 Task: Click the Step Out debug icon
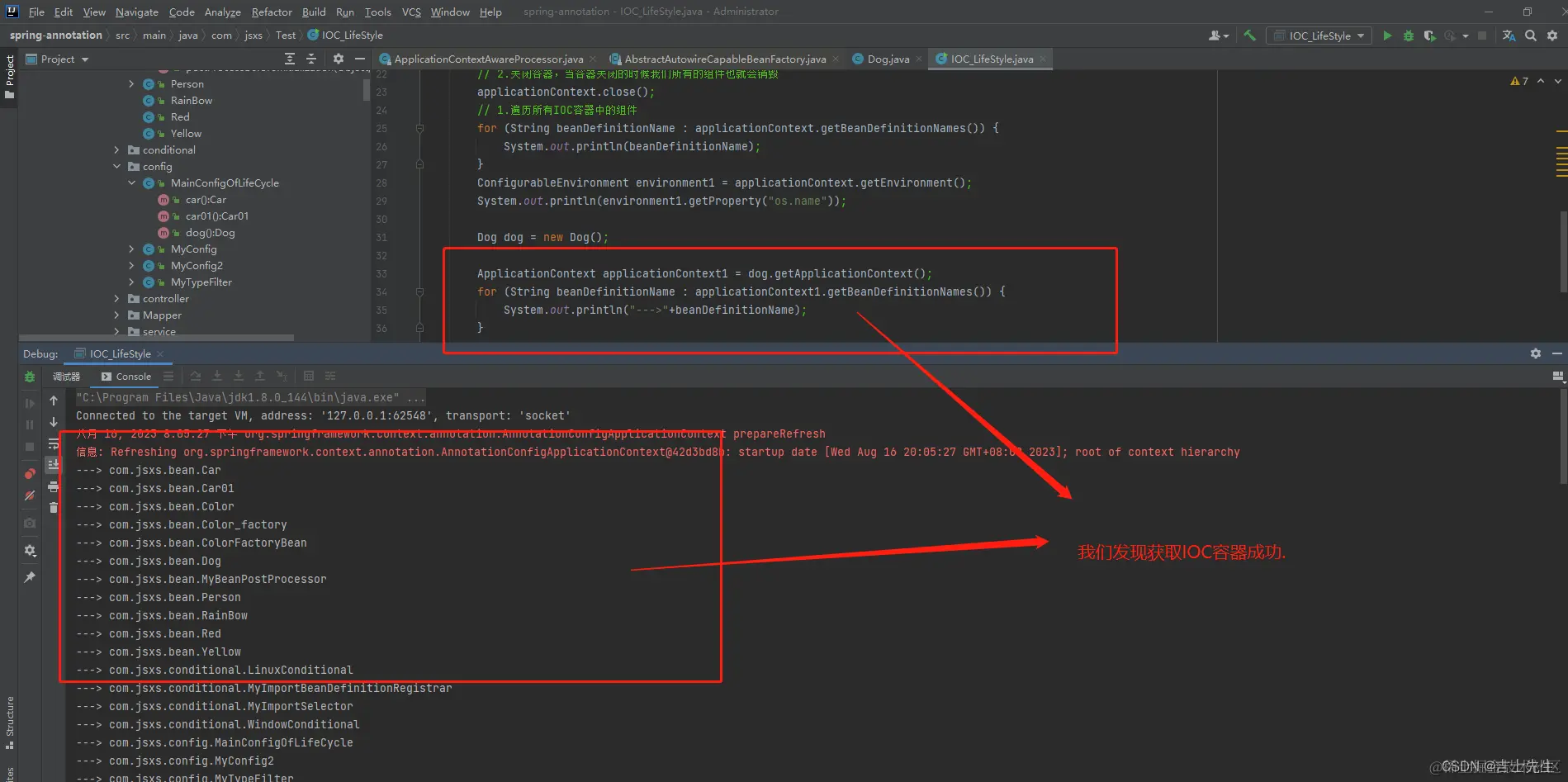(260, 377)
